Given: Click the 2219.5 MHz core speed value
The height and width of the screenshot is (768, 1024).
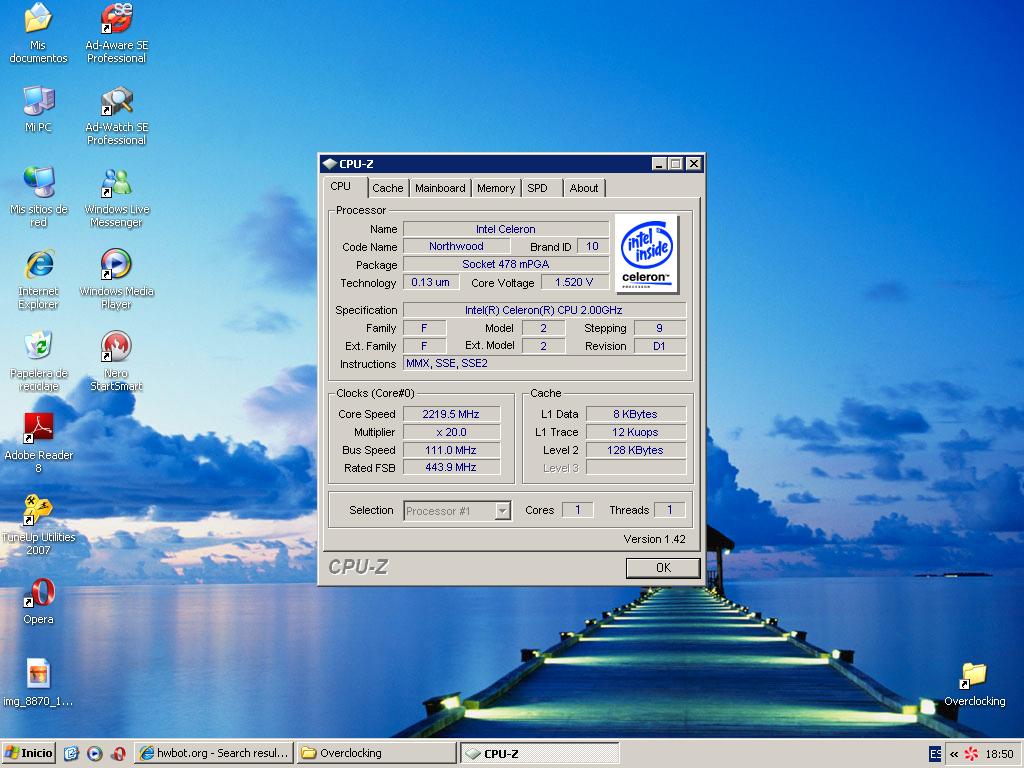Looking at the screenshot, I should [x=451, y=414].
